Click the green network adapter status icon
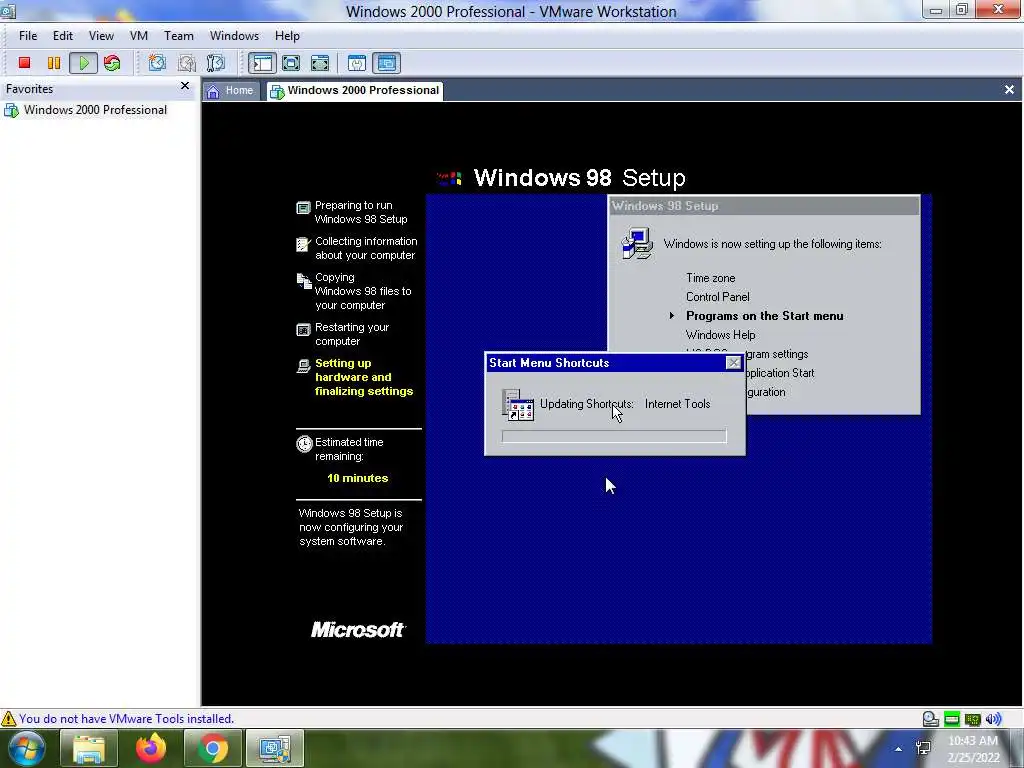1024x768 pixels. click(x=952, y=720)
